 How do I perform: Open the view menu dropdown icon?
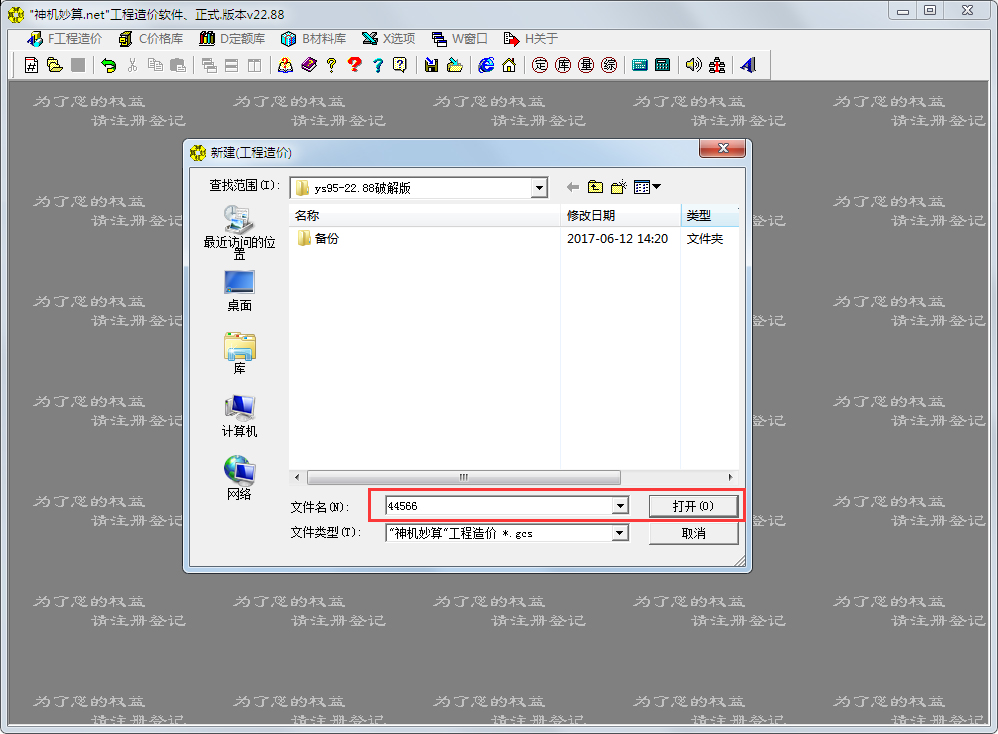[648, 187]
